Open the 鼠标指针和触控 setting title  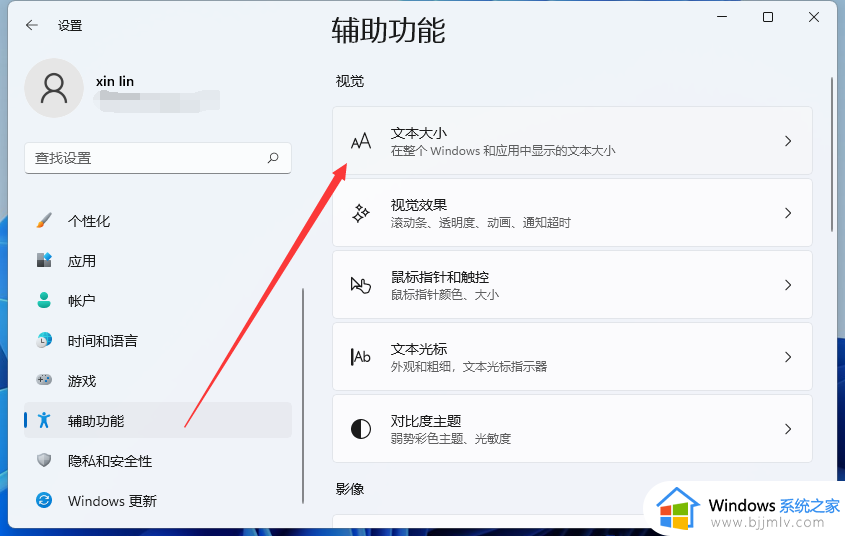coord(440,277)
